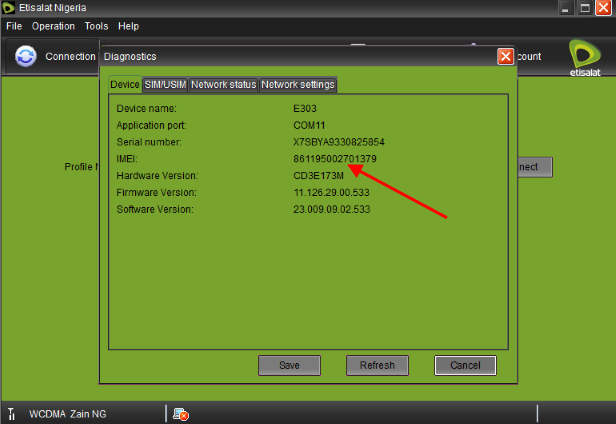Click hardware version value CD3E173M
This screenshot has height=424, width=616.
319,176
